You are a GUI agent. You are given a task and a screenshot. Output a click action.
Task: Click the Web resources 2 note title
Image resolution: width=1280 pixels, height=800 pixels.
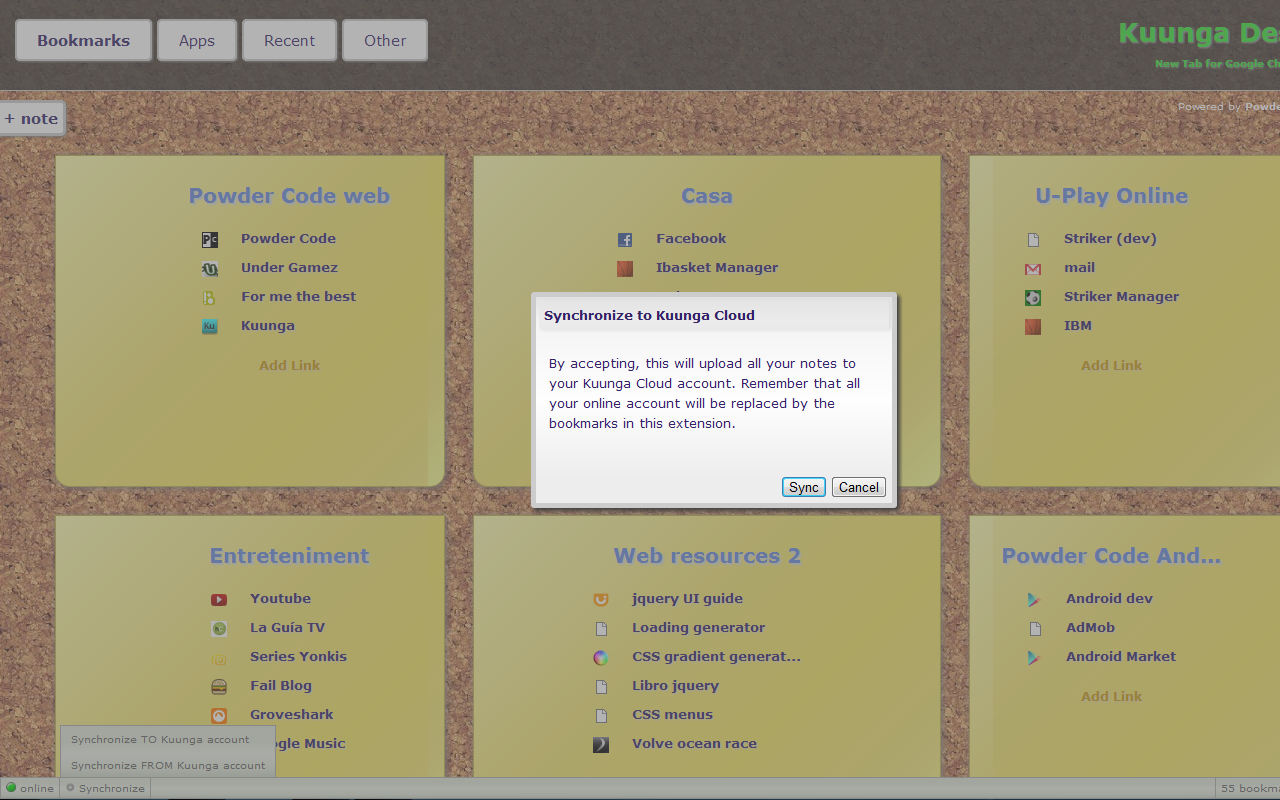click(707, 556)
